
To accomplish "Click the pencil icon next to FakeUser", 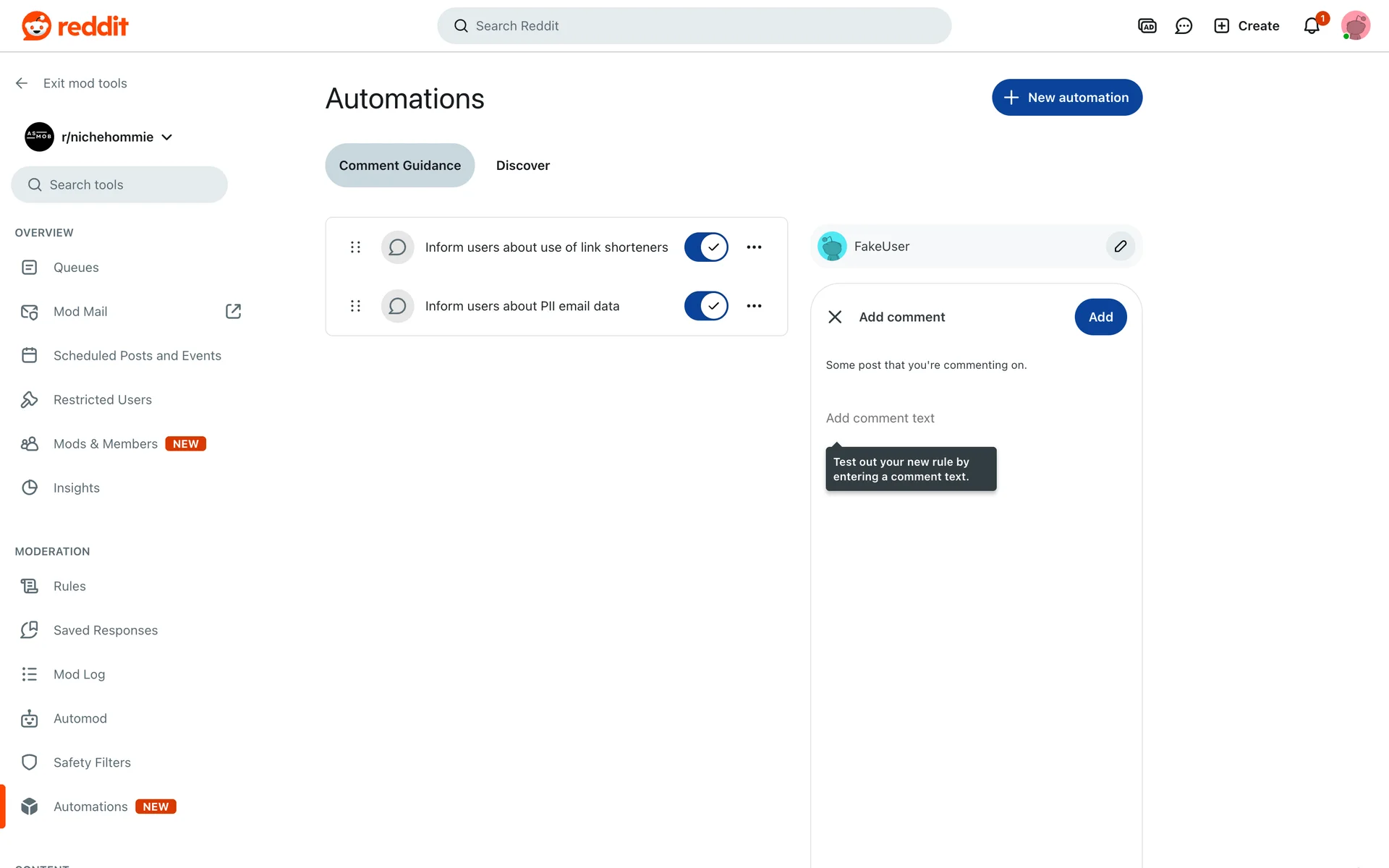I will point(1120,247).
